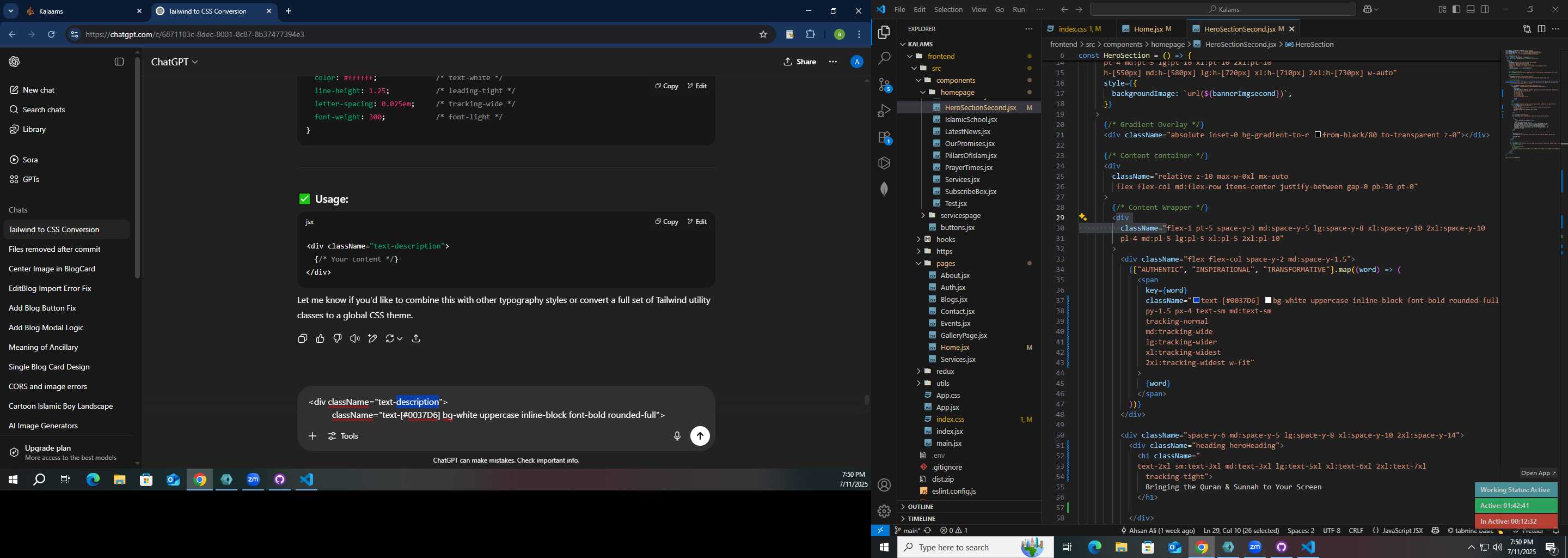
Task: Click Customize Layout icon in VS Code title bar
Action: click(1442, 9)
